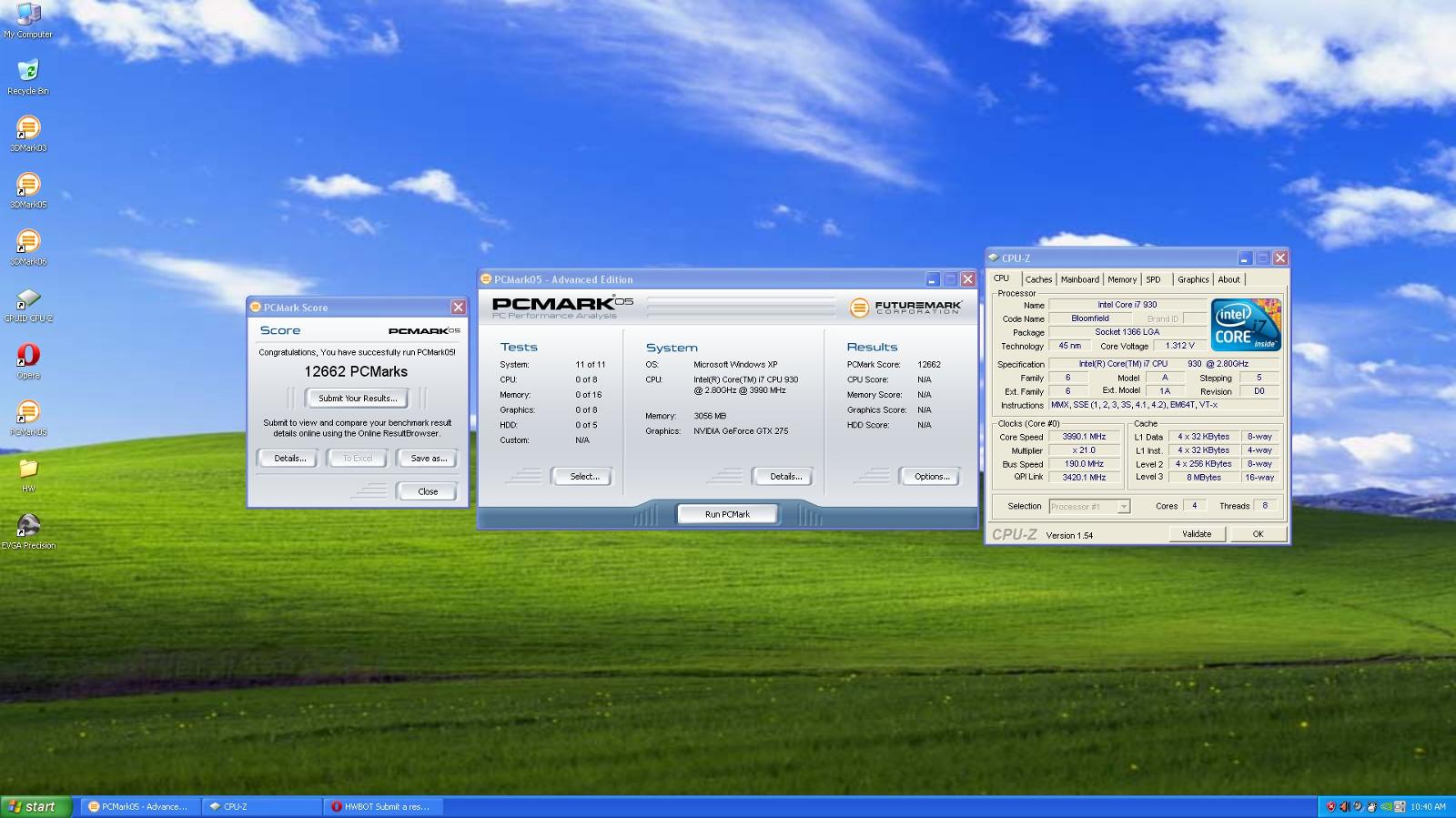Click the cow face tray icon
This screenshot has height=818, width=1456.
tap(1372, 806)
